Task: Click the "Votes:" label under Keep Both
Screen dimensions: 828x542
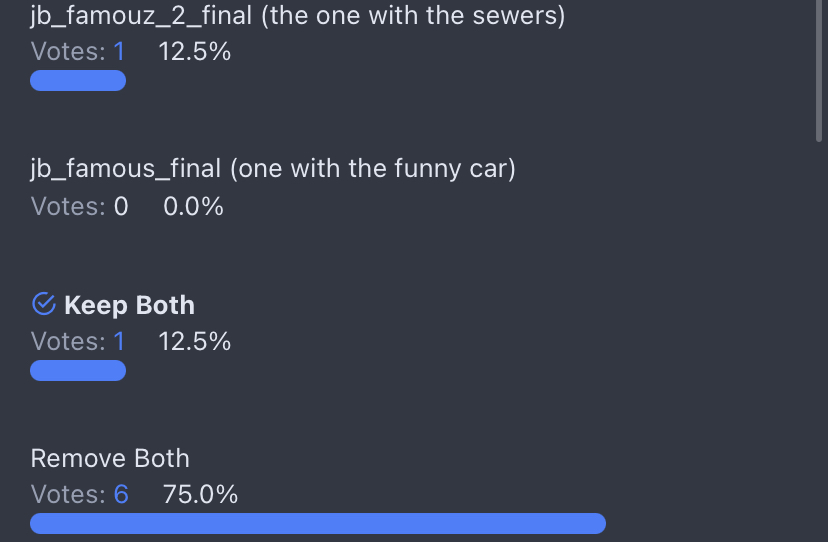Action: 68,342
